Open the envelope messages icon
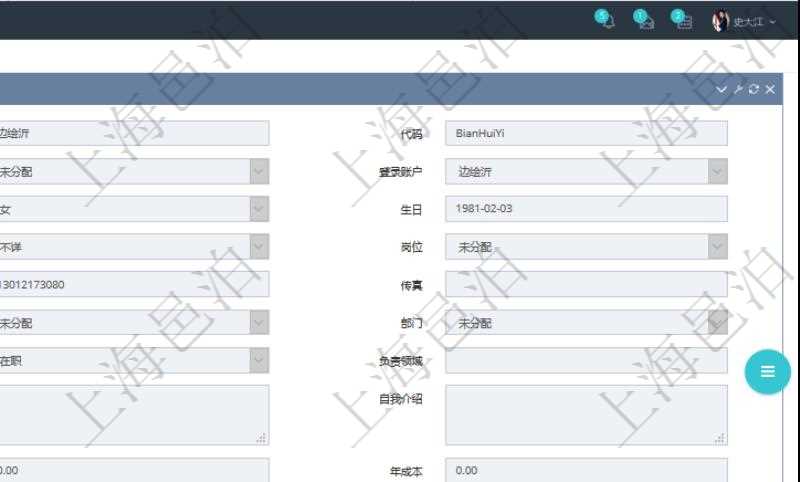This screenshot has width=800, height=482. [x=644, y=19]
